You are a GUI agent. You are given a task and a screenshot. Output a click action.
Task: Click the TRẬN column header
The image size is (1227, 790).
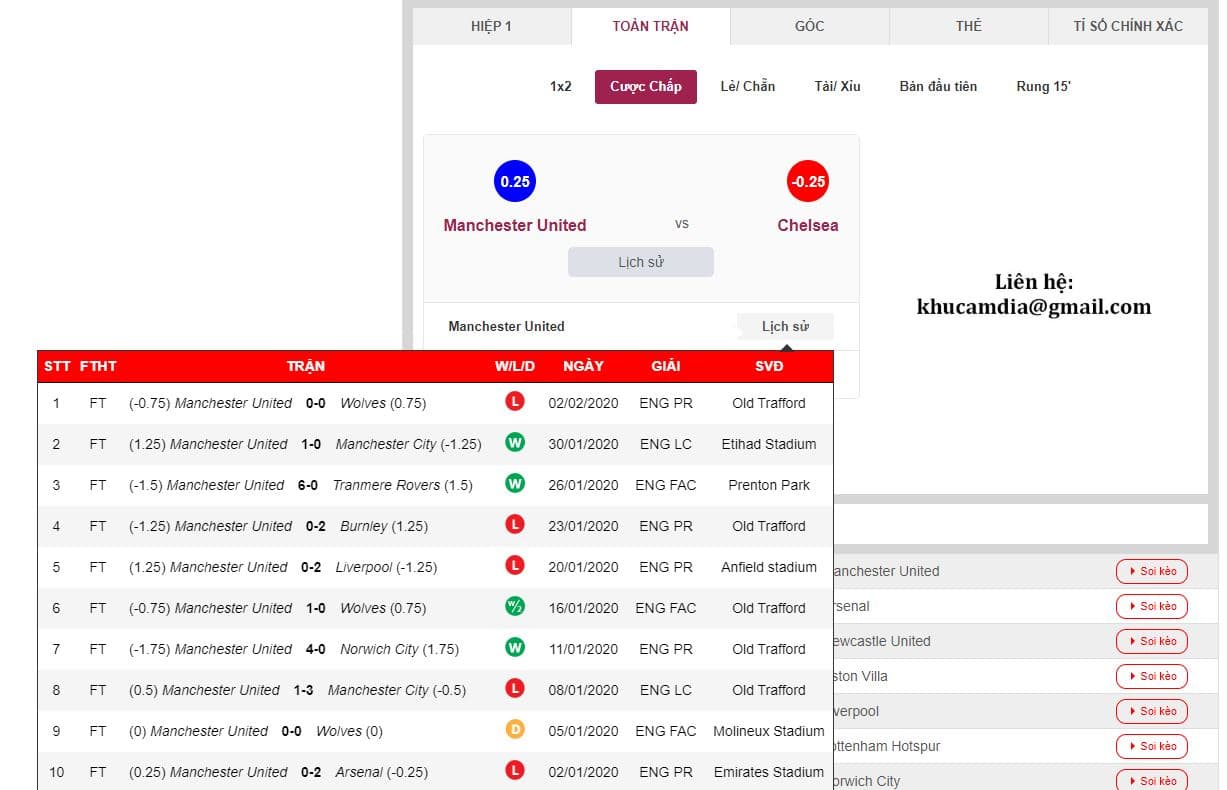pos(306,366)
